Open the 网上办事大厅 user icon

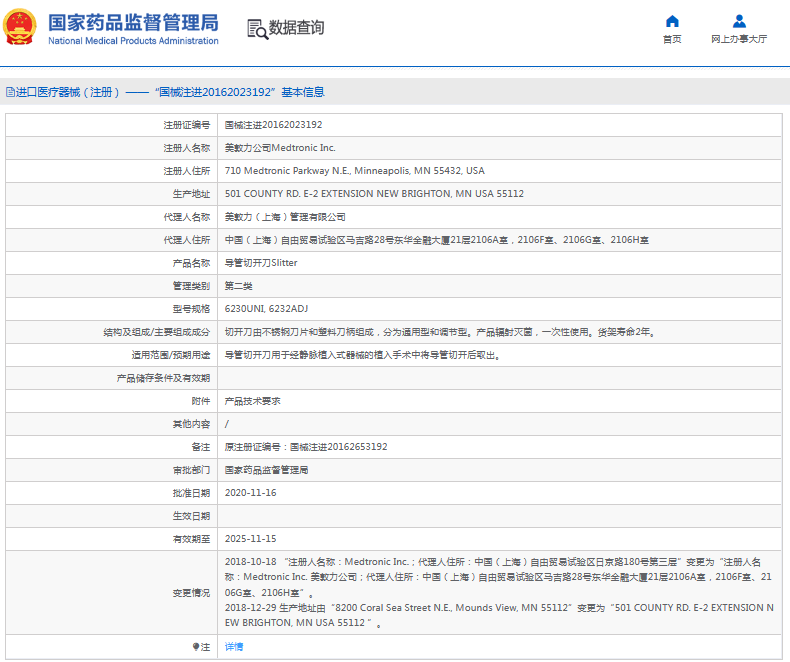pos(739,21)
